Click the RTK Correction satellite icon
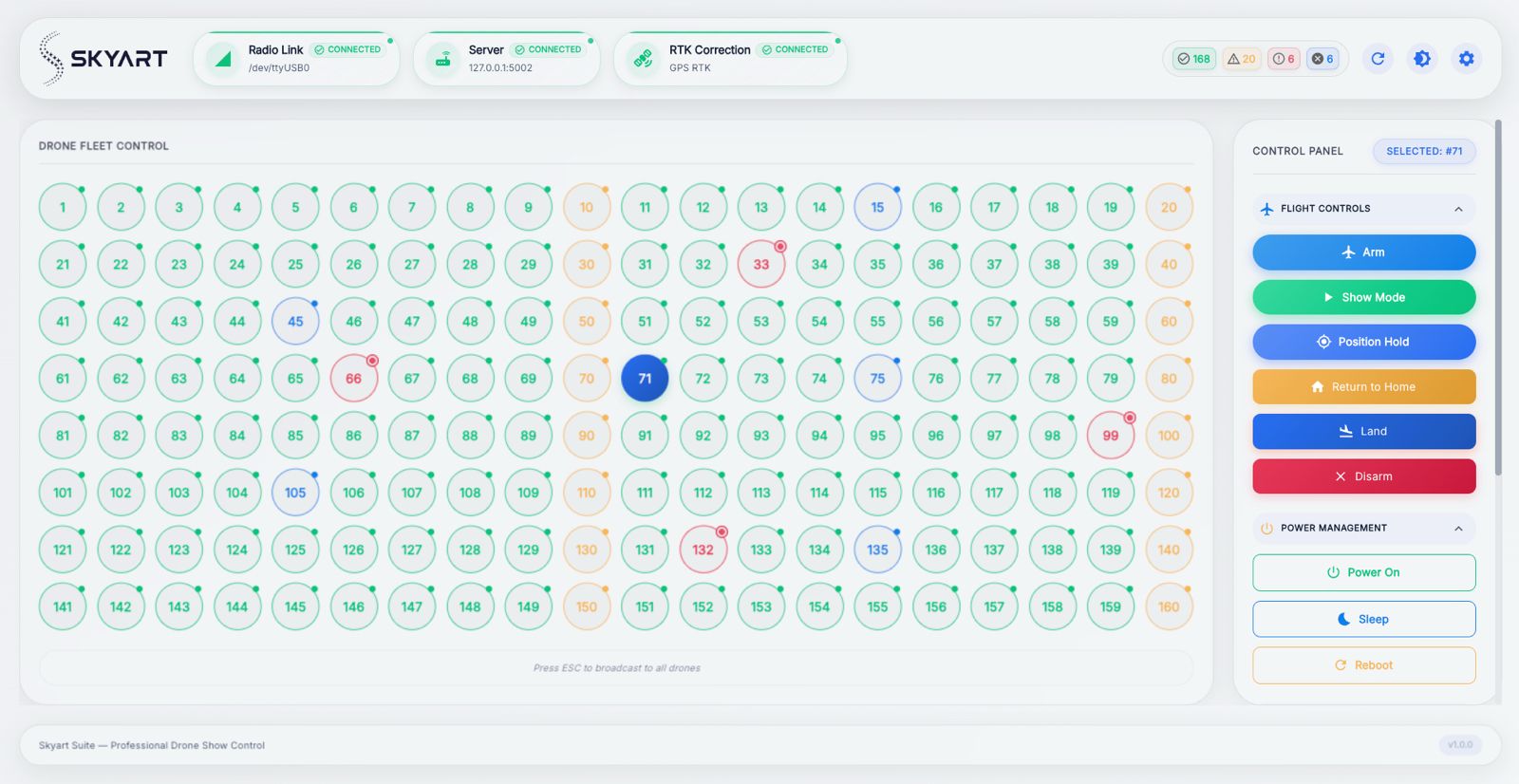 [644, 59]
